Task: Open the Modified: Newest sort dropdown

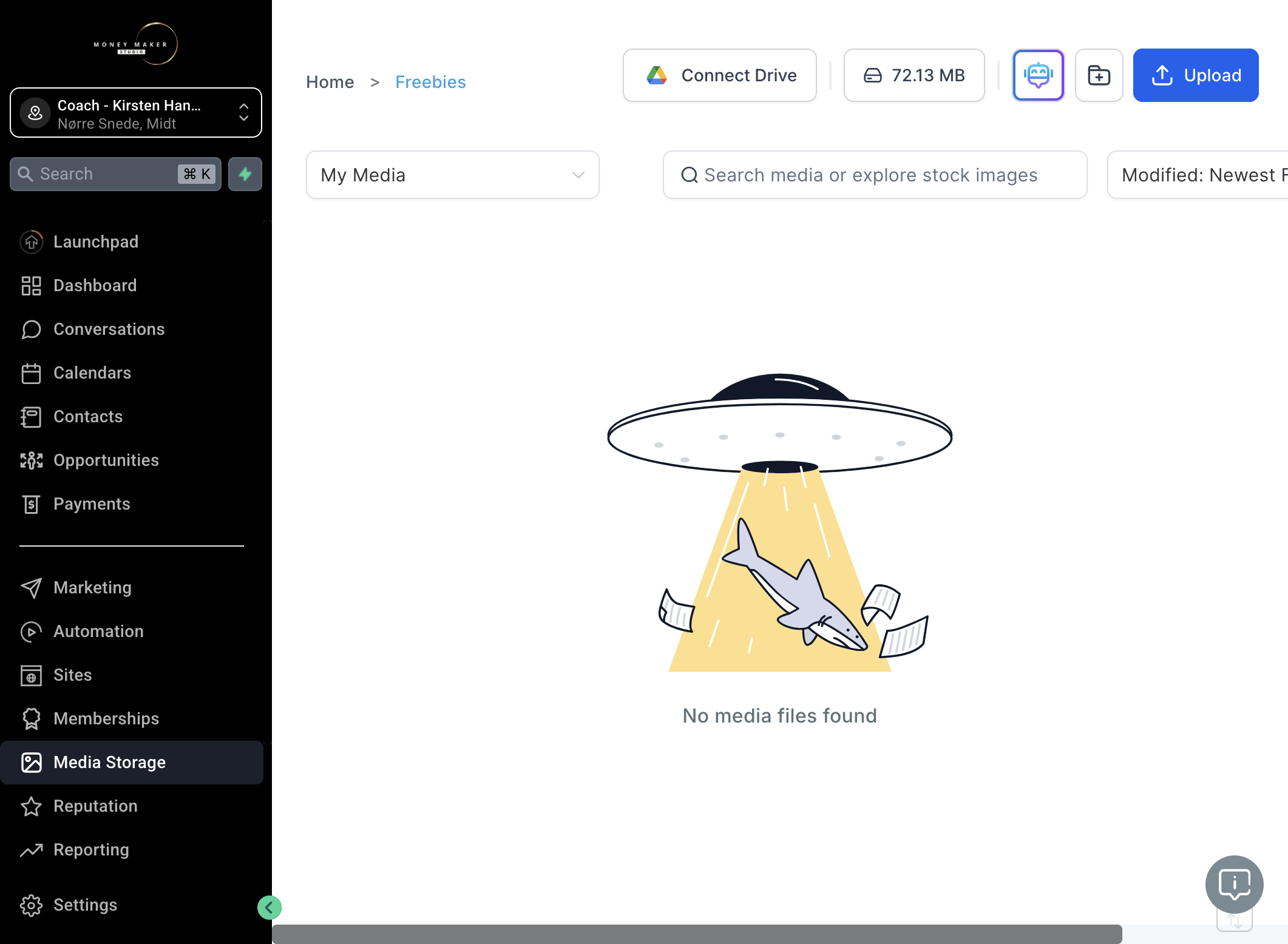Action: 1197,175
